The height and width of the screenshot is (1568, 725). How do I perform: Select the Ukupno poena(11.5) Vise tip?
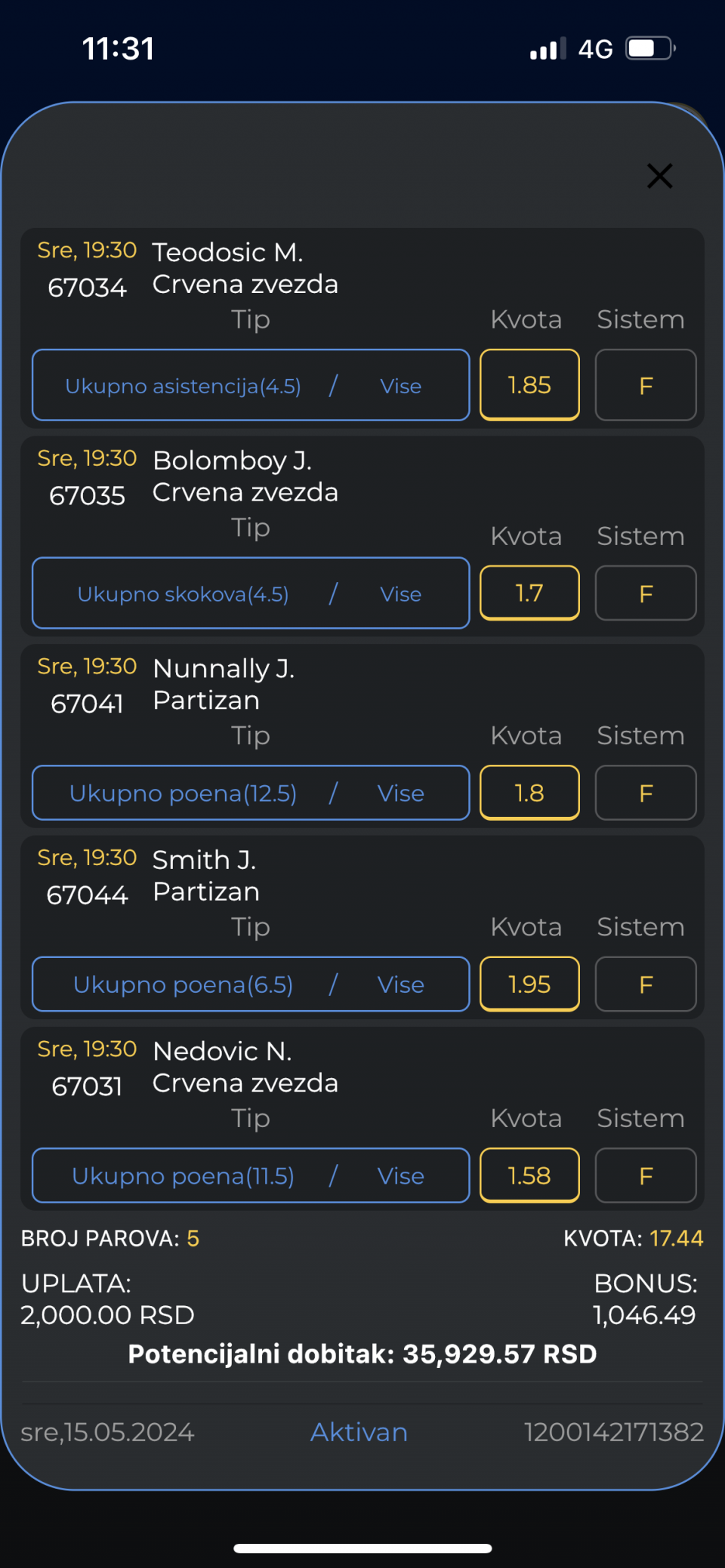251,1175
